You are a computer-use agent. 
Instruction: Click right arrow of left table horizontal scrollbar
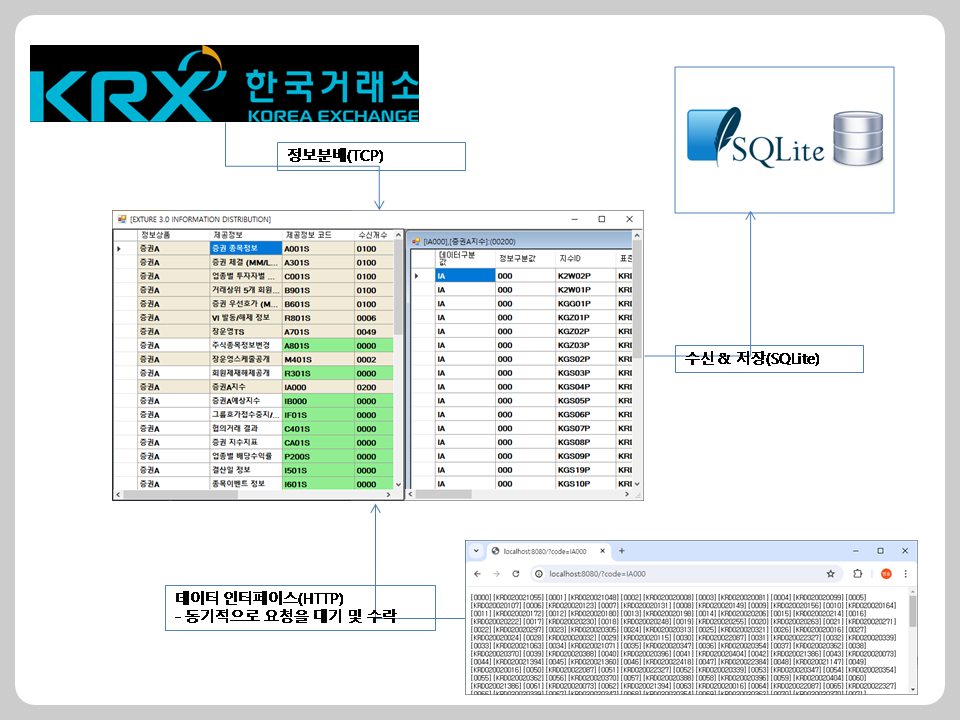point(388,494)
